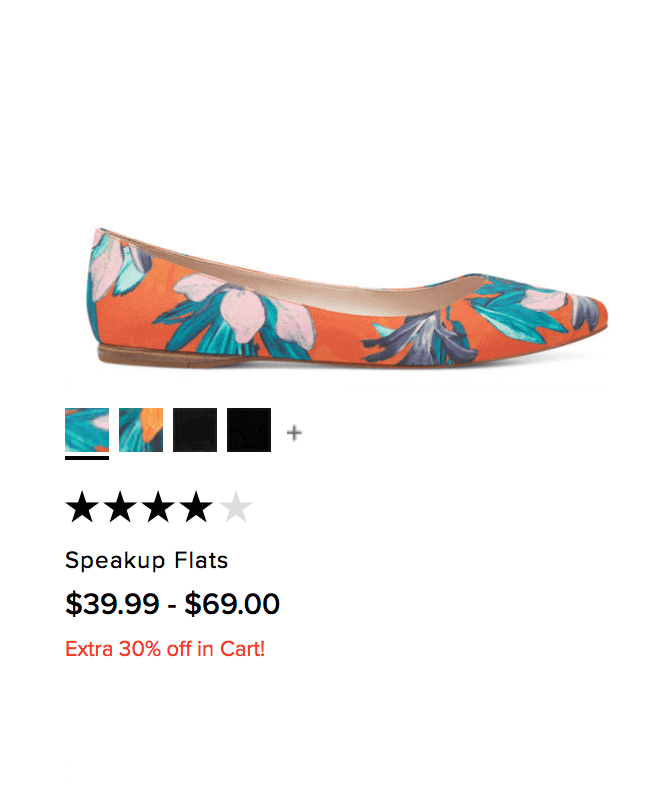This screenshot has width=666, height=798.
Task: Click the $69.00 upper price
Action: (x=232, y=604)
